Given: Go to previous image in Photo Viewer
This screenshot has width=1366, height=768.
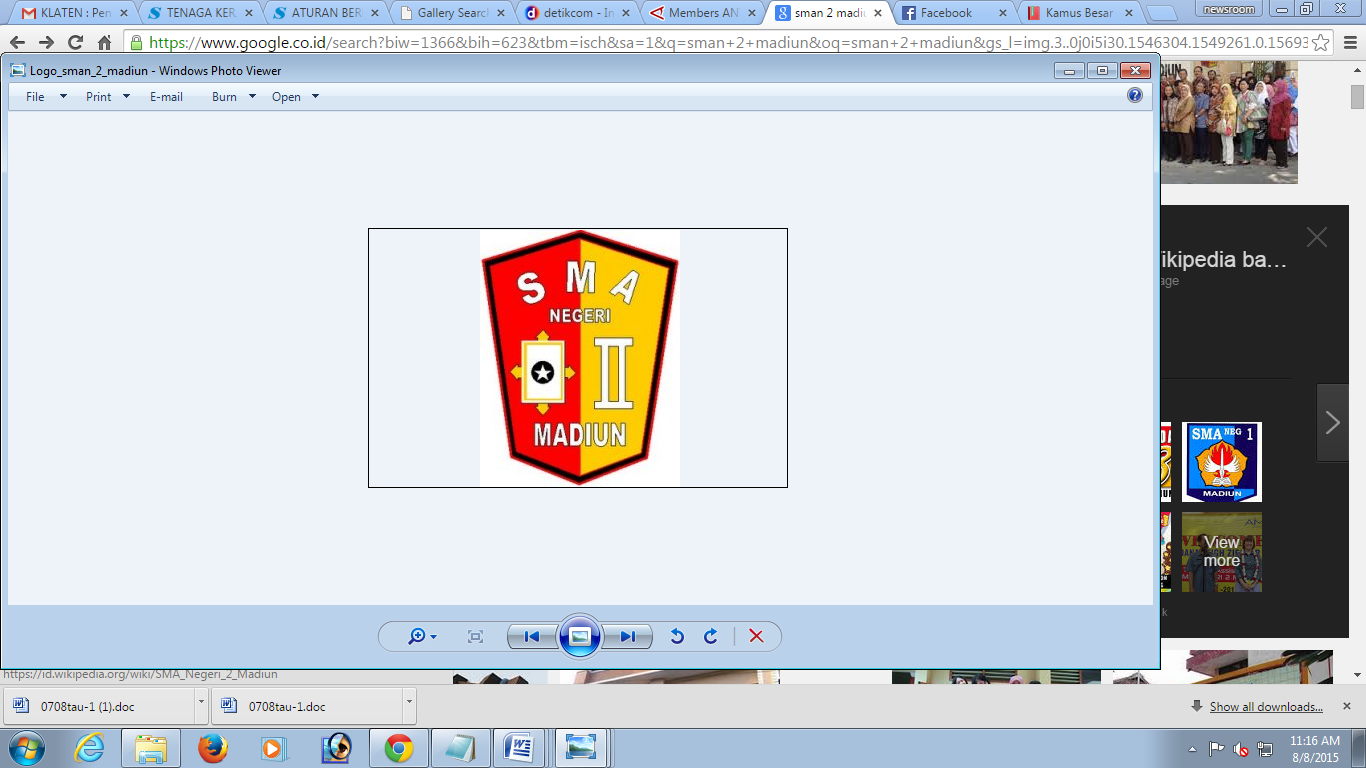Looking at the screenshot, I should (x=532, y=637).
